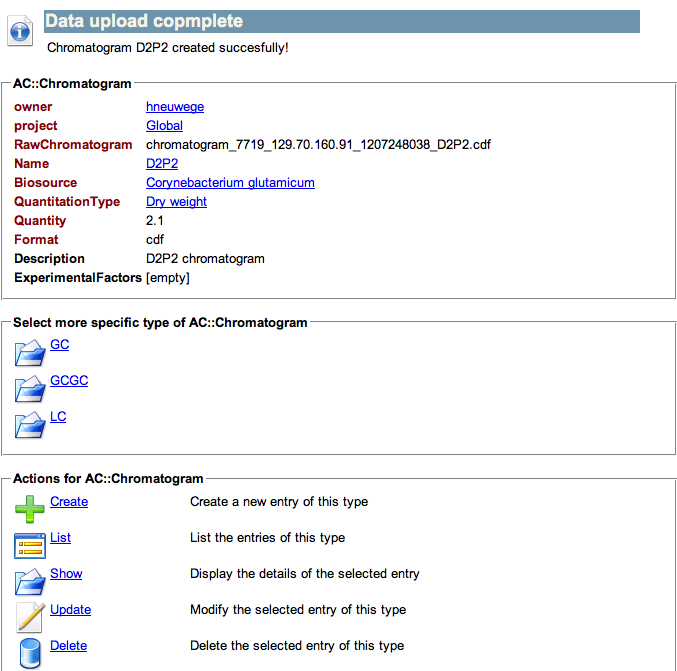This screenshot has width=677, height=671.
Task: Open the GCGC folder icon
Action: pos(30,389)
